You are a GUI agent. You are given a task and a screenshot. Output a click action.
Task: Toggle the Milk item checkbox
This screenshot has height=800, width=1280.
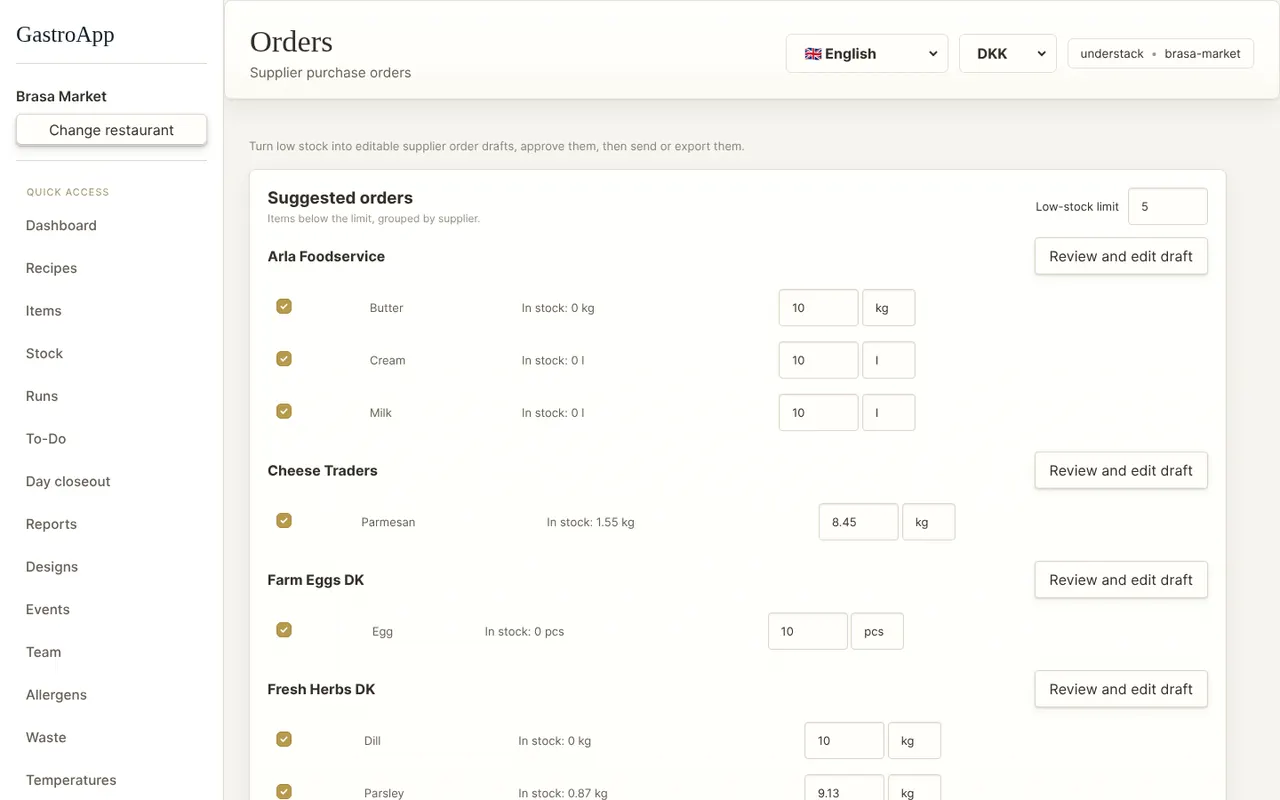(x=284, y=411)
